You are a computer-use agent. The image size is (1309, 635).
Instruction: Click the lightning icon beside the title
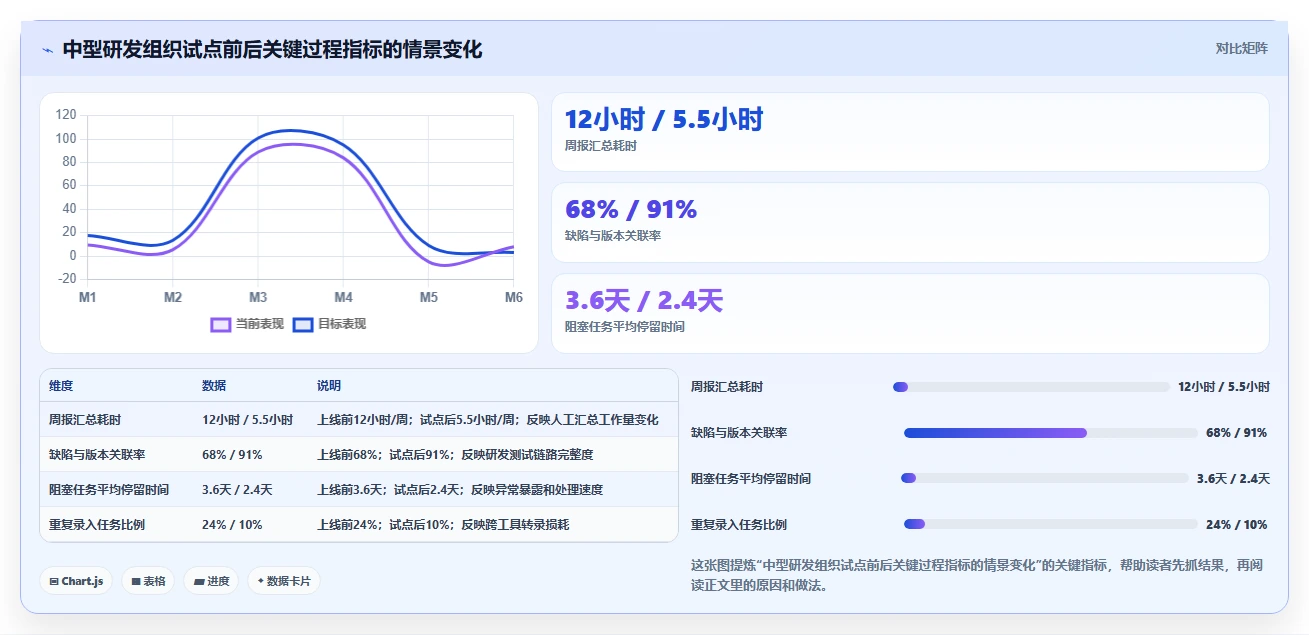pyautogui.click(x=48, y=50)
